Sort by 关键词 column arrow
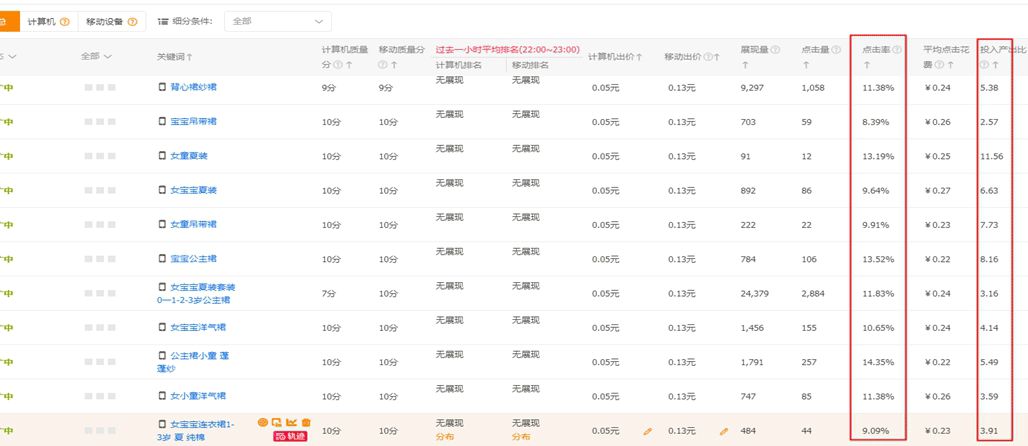Image resolution: width=1028 pixels, height=446 pixels. pyautogui.click(x=190, y=57)
